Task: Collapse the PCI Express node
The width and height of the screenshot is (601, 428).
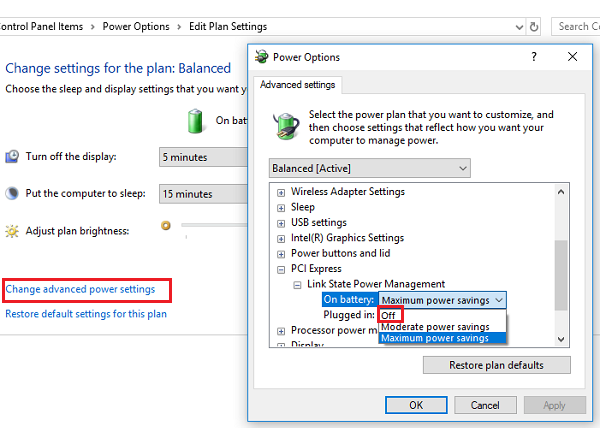Action: coord(281,270)
